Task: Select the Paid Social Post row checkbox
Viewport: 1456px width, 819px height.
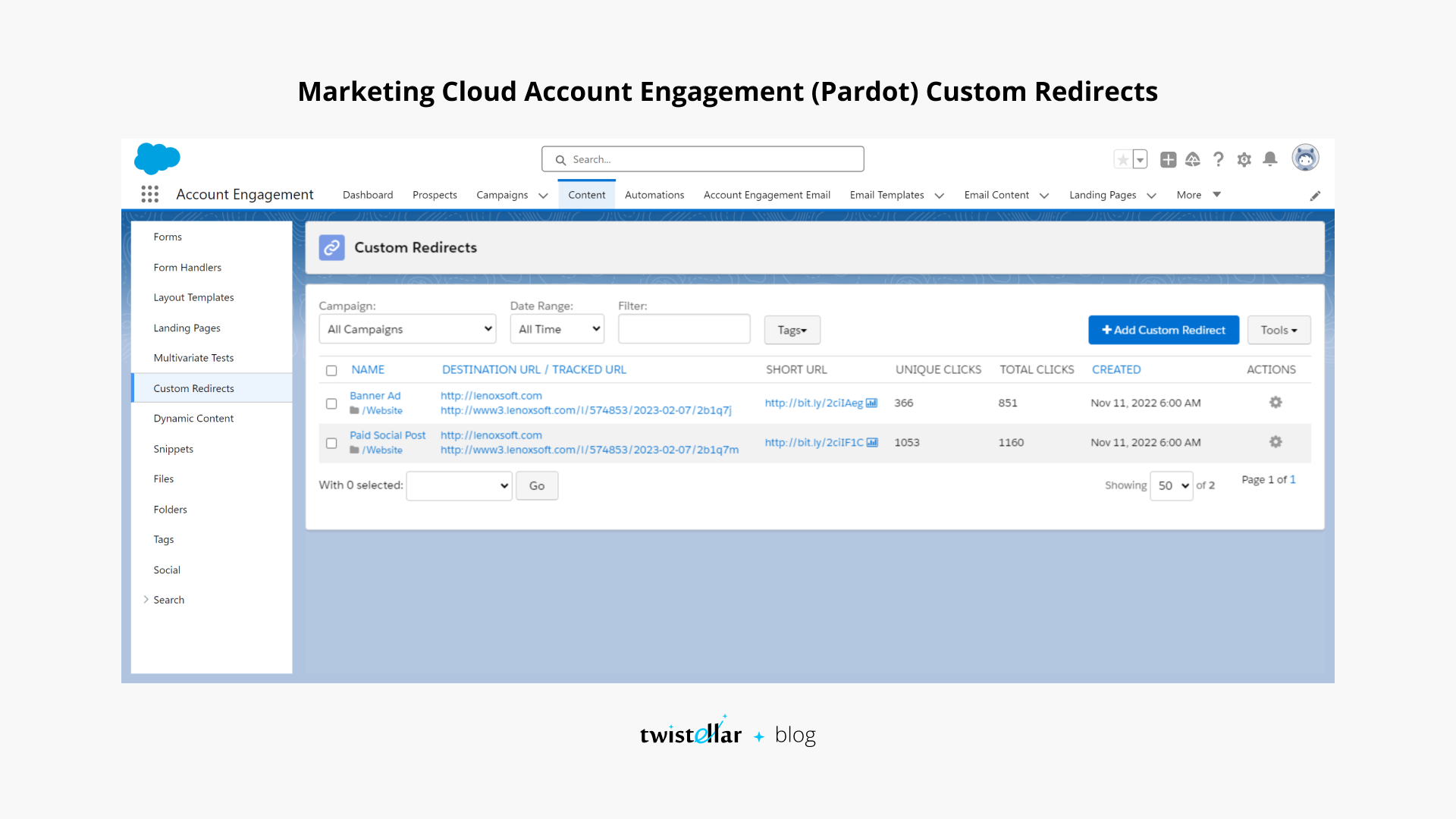Action: coord(331,443)
